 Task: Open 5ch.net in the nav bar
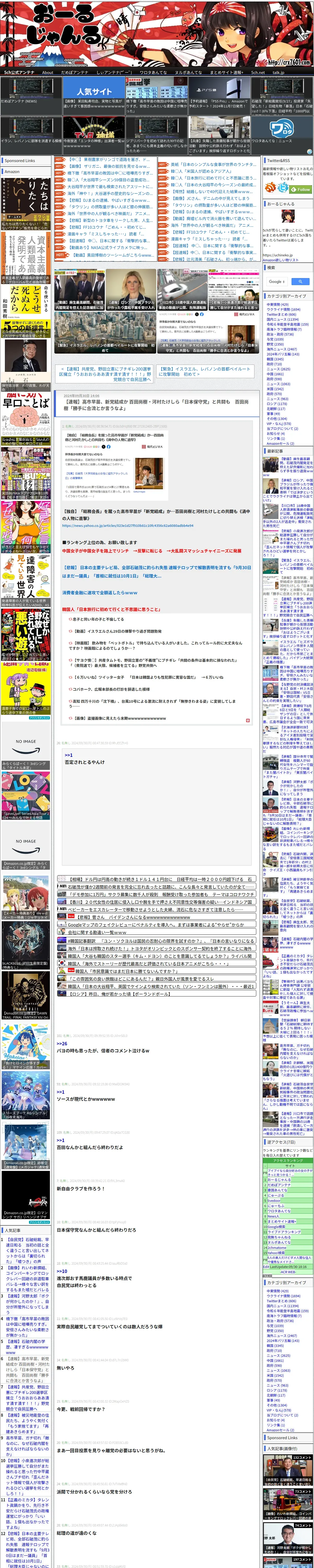258,72
